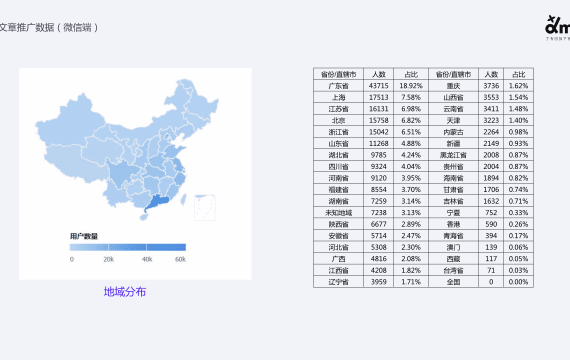The height and width of the screenshot is (360, 570).
Task: Select the 43715 value cell
Action: 378,86
